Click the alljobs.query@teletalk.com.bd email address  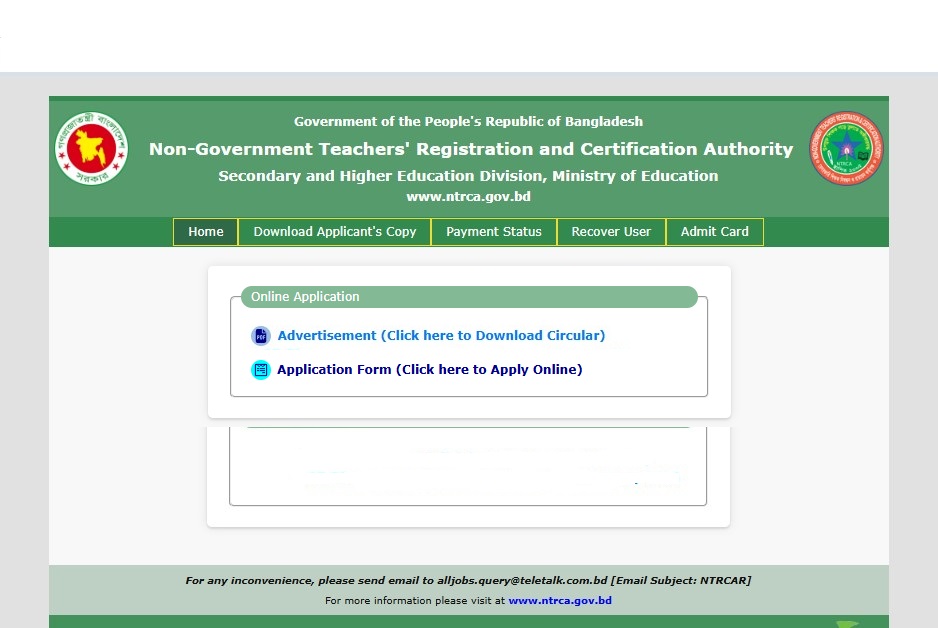(522, 580)
